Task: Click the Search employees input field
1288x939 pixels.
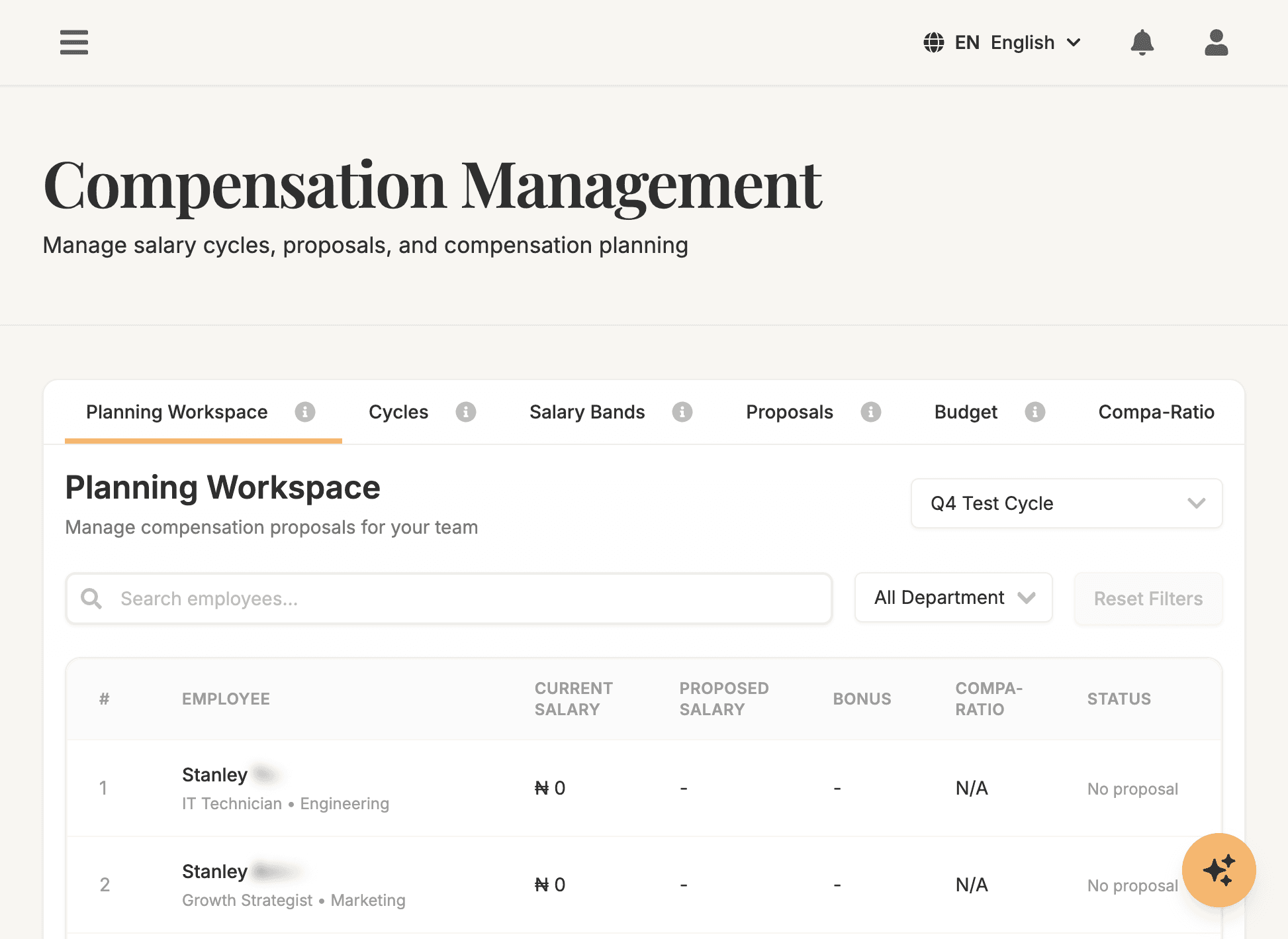Action: (x=448, y=599)
